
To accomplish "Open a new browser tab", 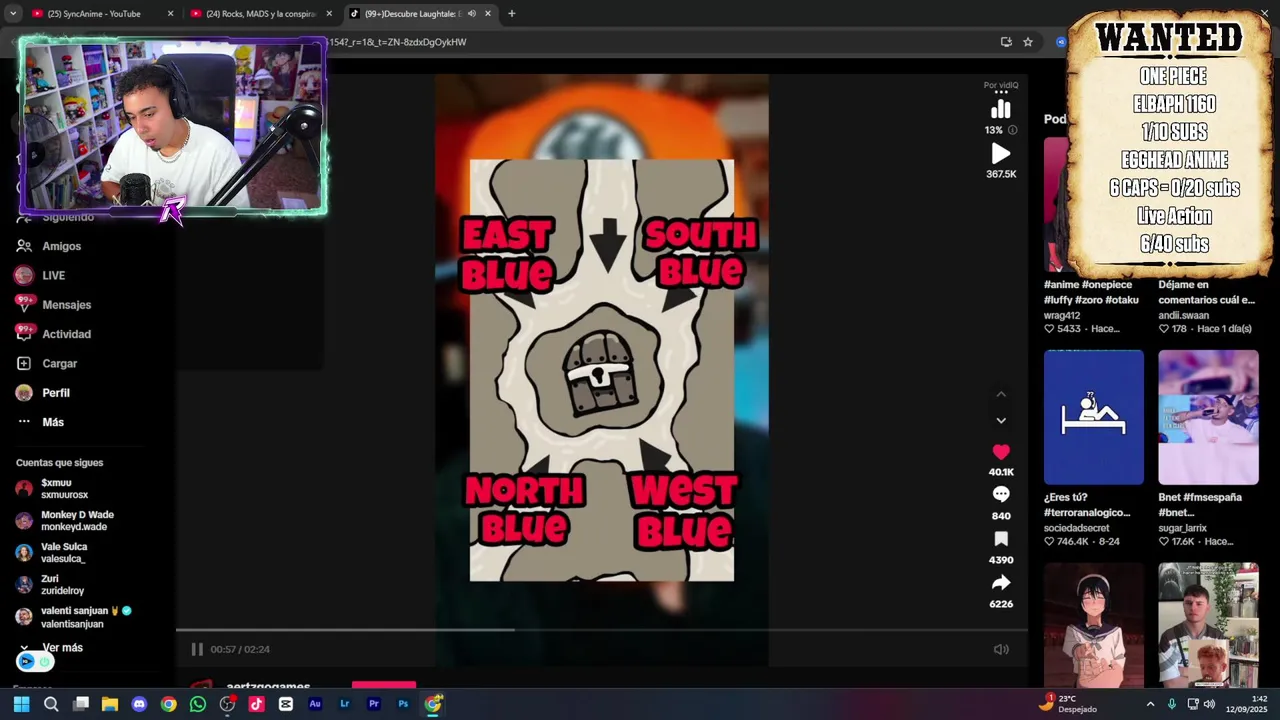I will pos(511,14).
